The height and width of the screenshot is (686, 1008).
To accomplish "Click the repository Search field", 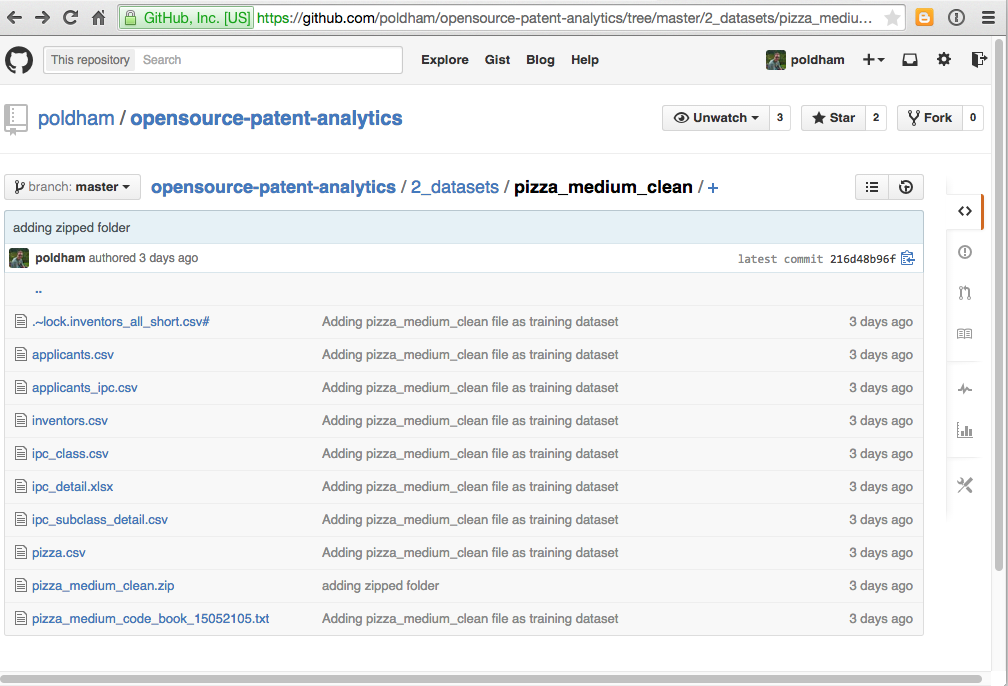I will [x=269, y=60].
